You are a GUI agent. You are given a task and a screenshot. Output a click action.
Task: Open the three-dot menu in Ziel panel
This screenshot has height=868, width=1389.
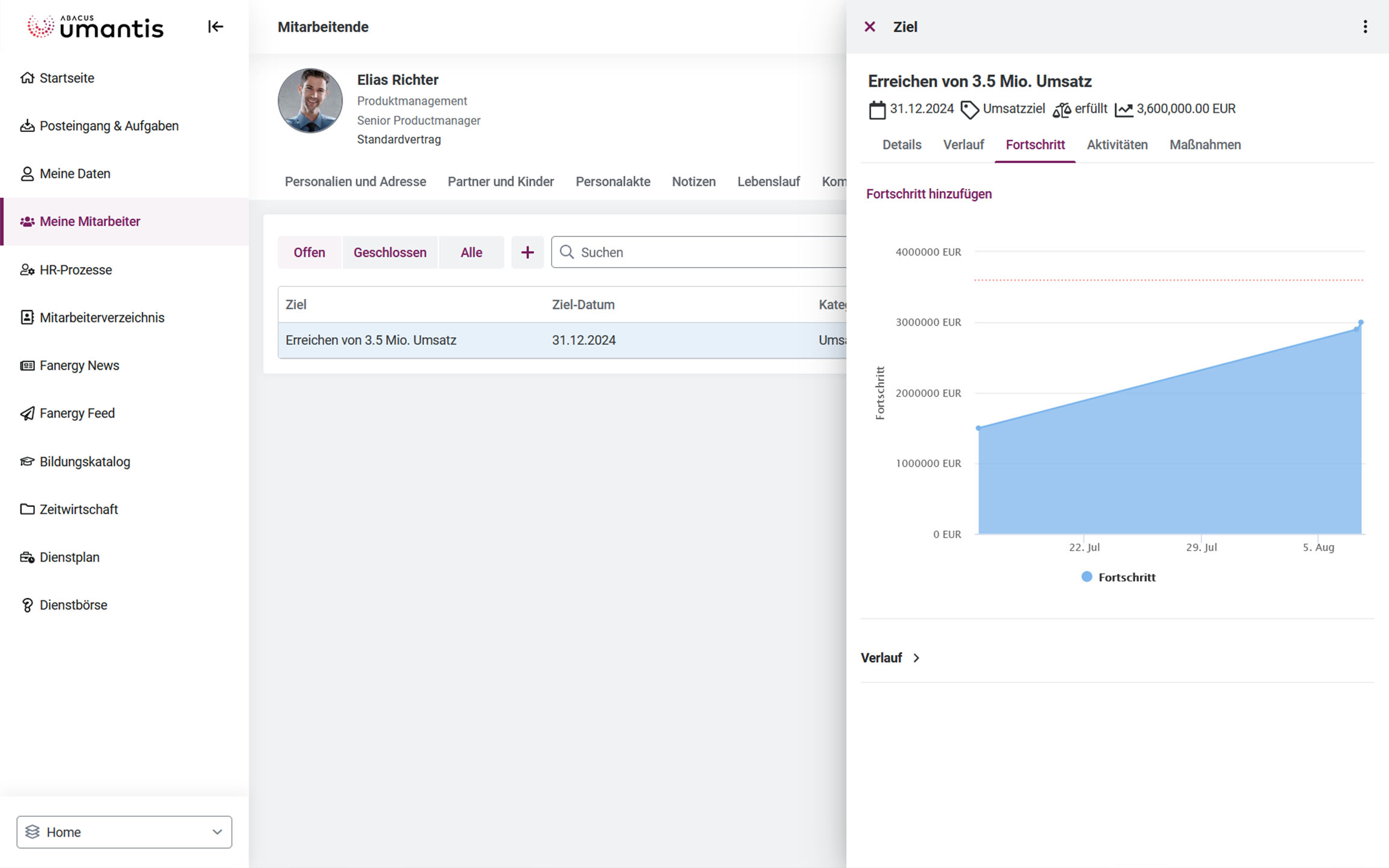[1365, 27]
